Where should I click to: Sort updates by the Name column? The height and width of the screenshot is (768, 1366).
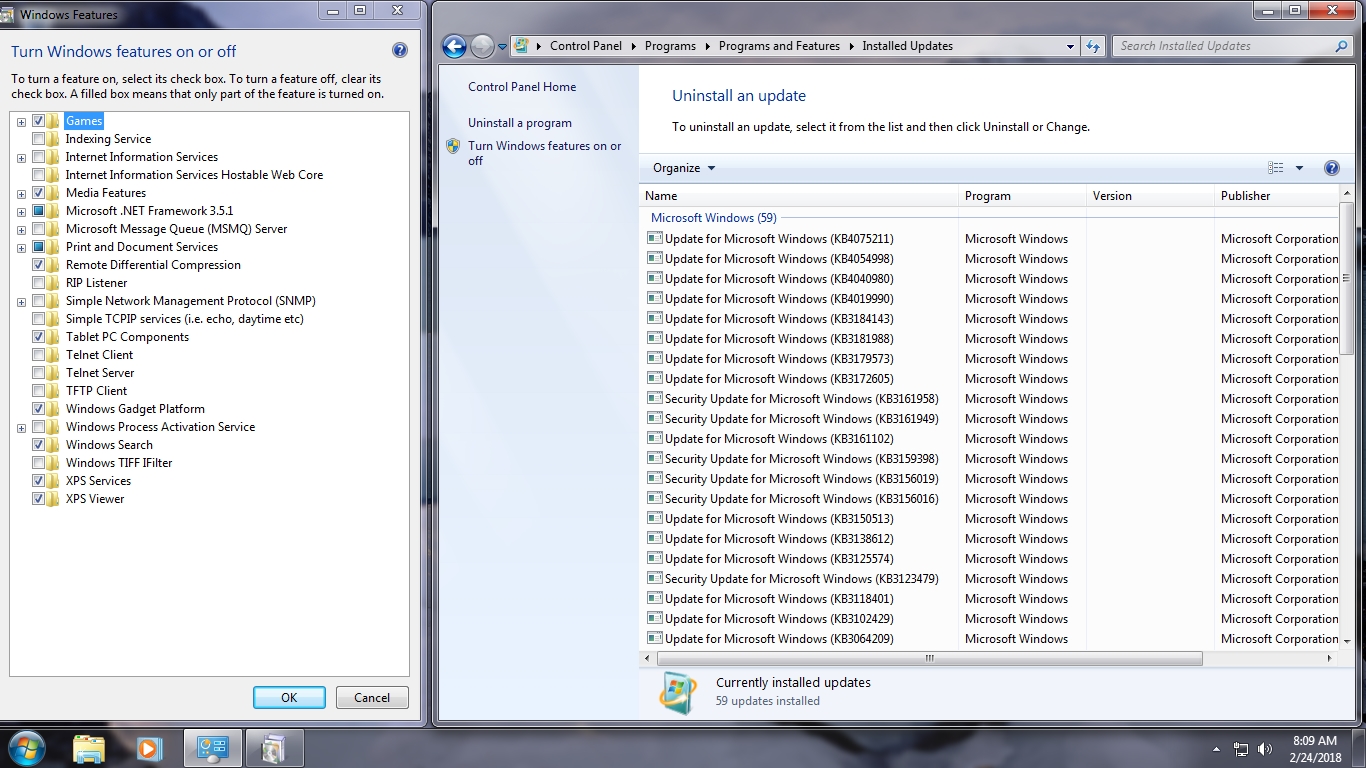pos(799,196)
